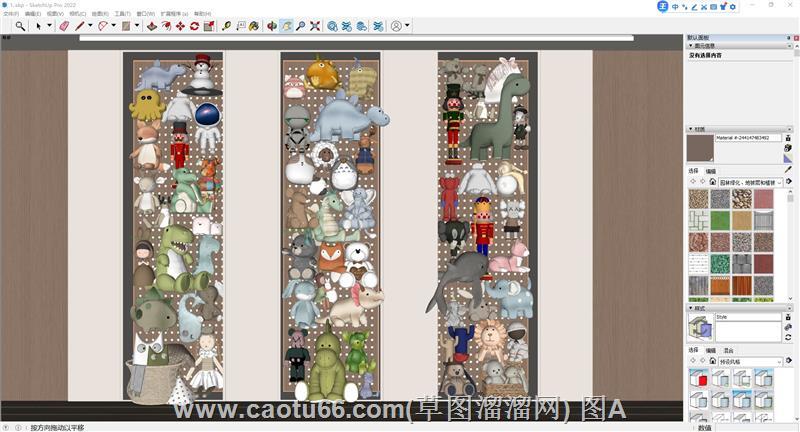The image size is (800, 432).
Task: Open the Draw menu
Action: point(99,14)
